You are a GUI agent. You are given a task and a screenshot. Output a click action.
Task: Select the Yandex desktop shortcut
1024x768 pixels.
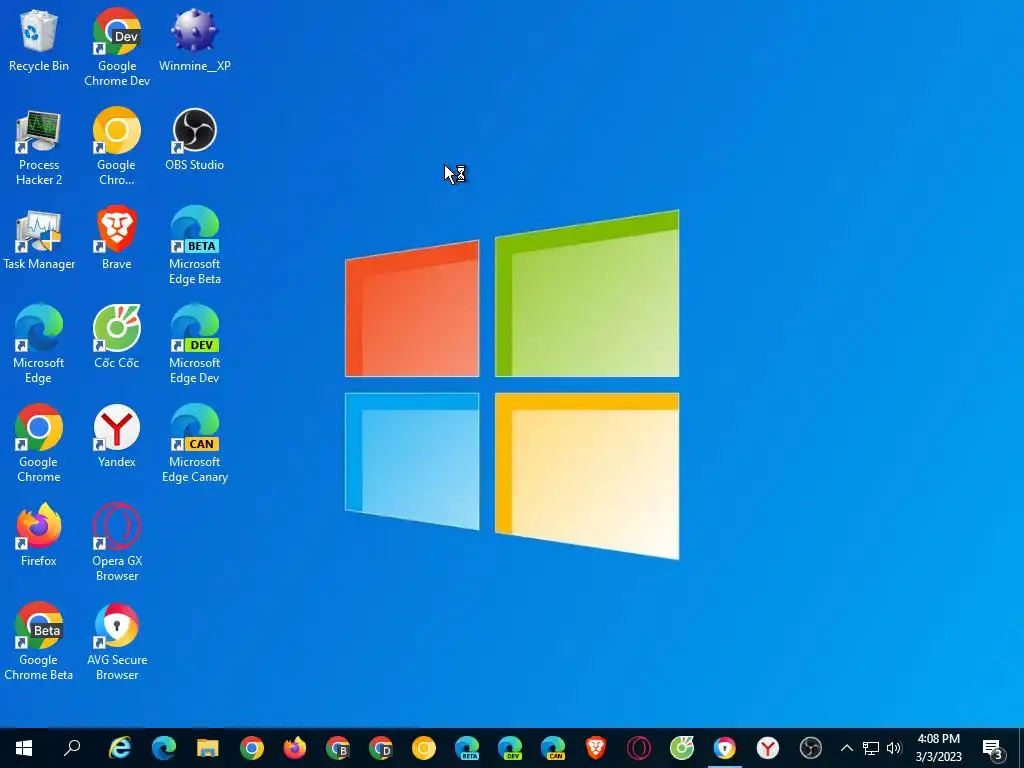pos(117,437)
